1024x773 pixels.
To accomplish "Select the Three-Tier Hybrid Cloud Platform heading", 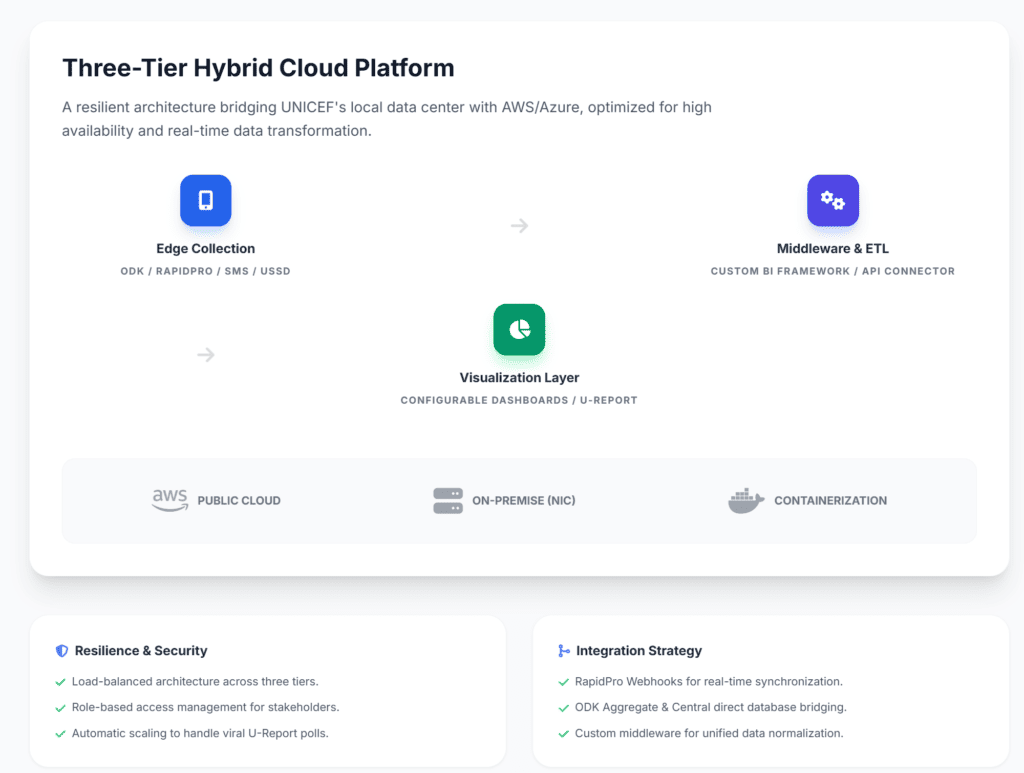I will pyautogui.click(x=258, y=68).
